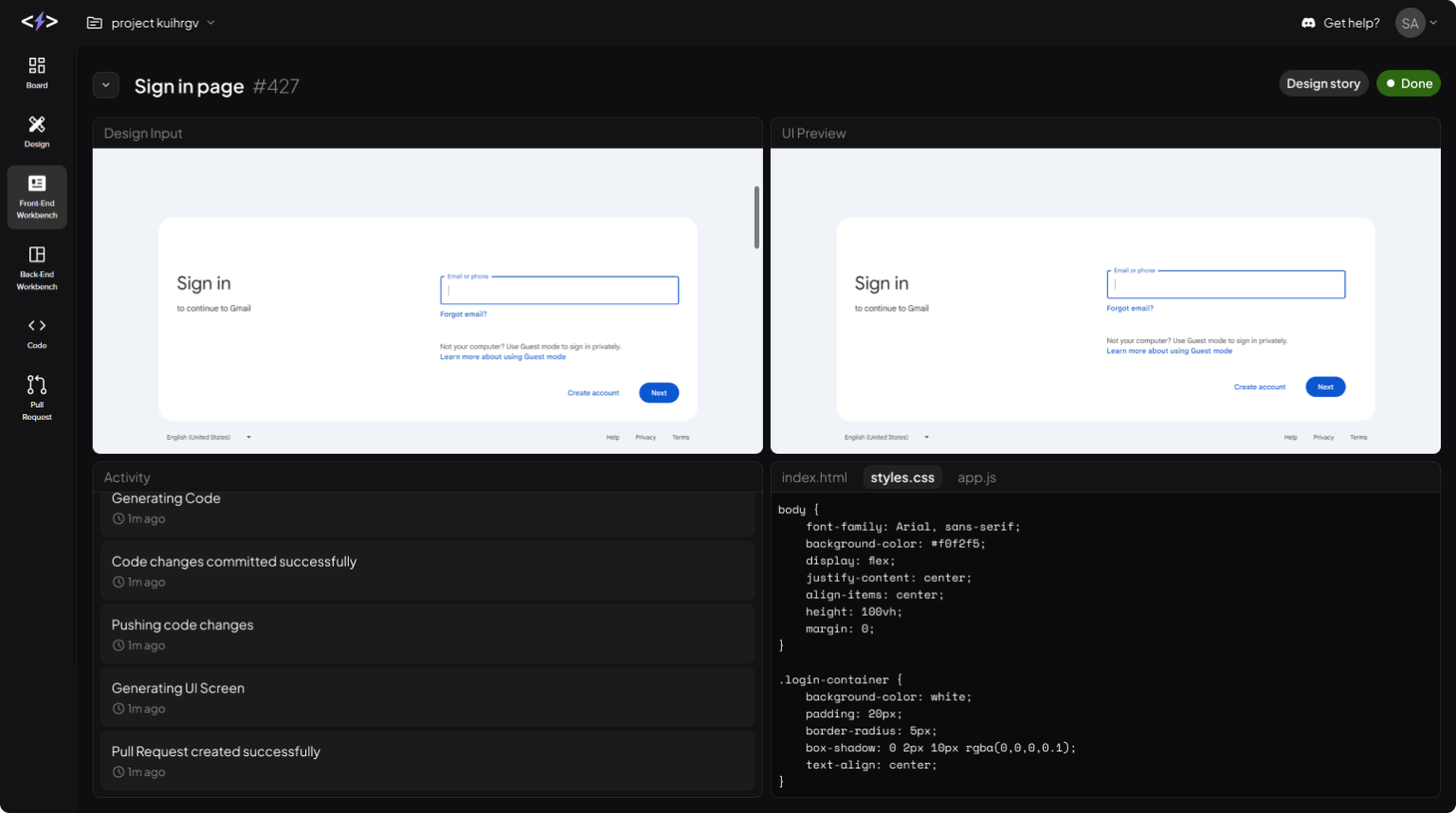Click the Design Input scrollbar

[756, 218]
